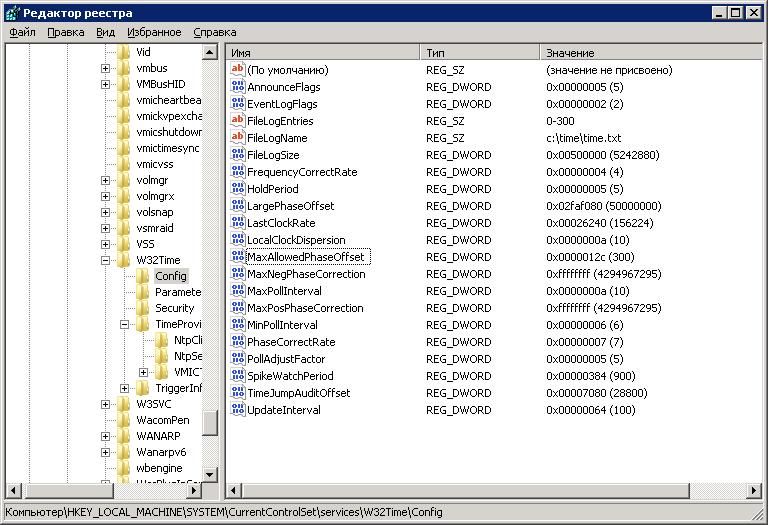Viewport: 768px width, 525px height.
Task: Click the FileLogEntries string value icon
Action: pyautogui.click(x=238, y=120)
